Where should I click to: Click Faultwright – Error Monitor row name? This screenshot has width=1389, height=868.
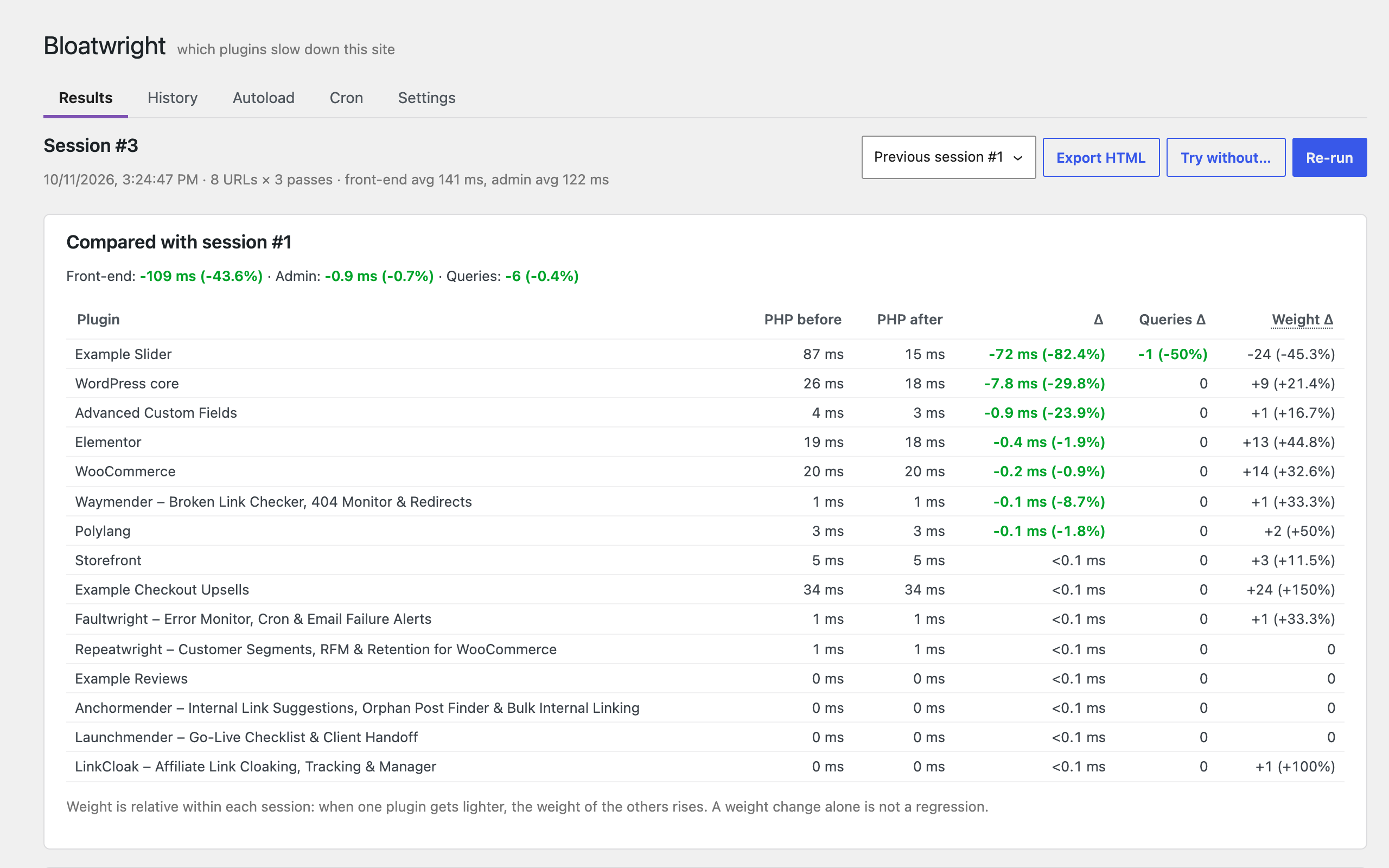253,619
